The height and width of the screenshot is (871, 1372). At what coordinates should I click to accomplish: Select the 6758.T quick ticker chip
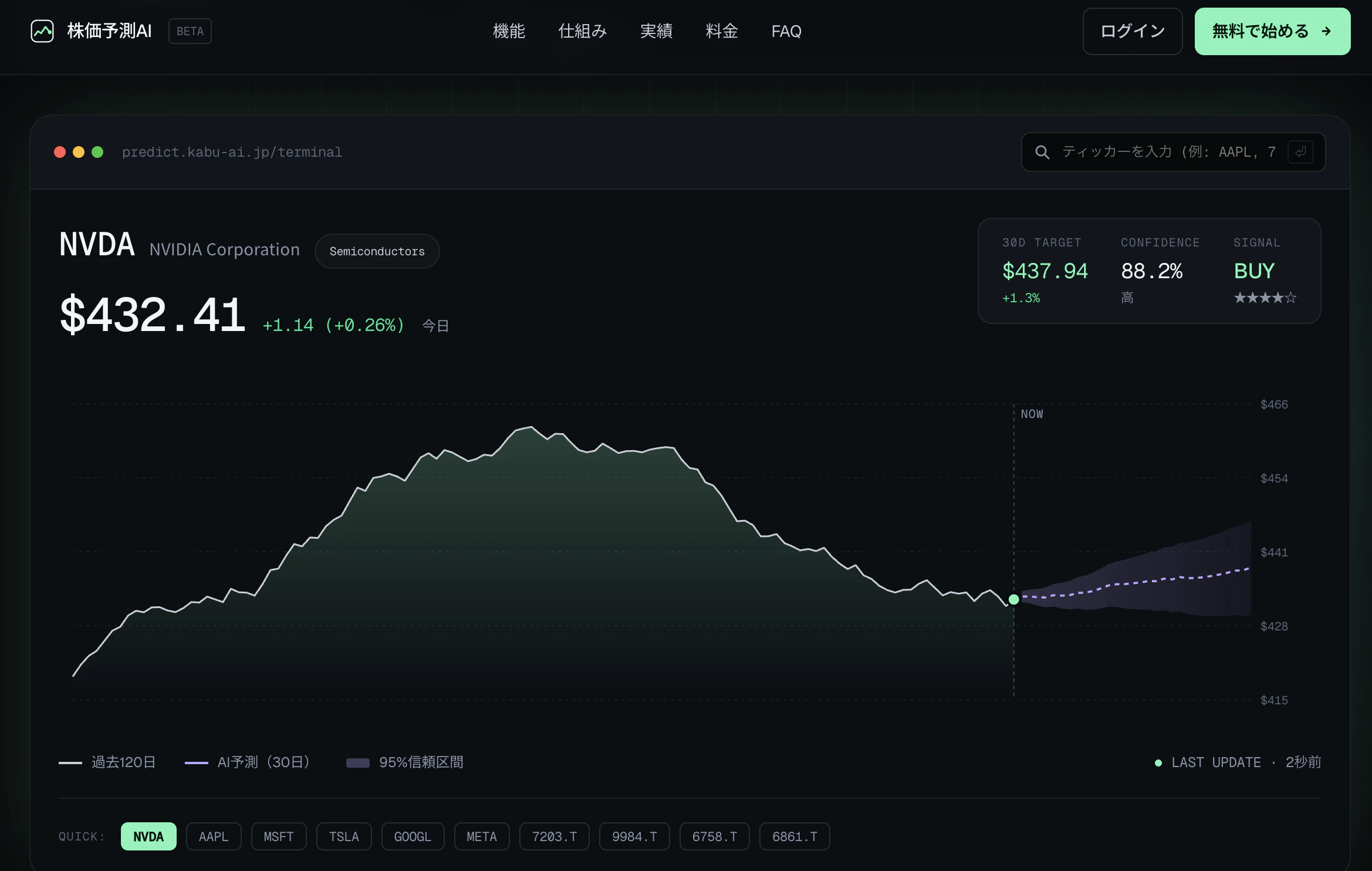coord(715,836)
